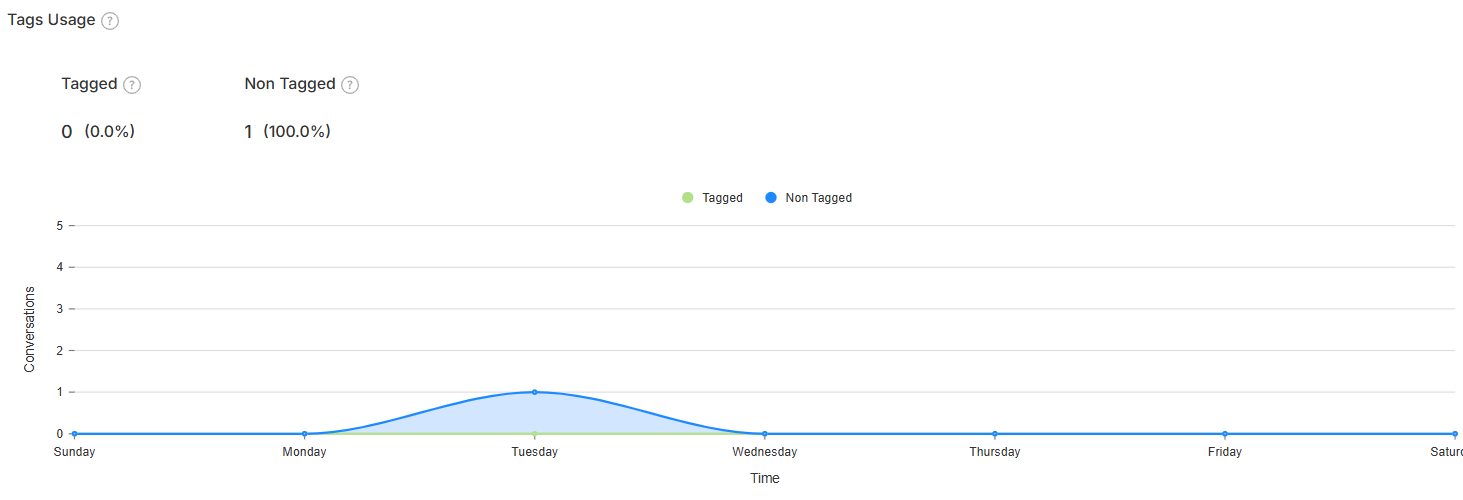Select the Monday data point on the chart

305,434
